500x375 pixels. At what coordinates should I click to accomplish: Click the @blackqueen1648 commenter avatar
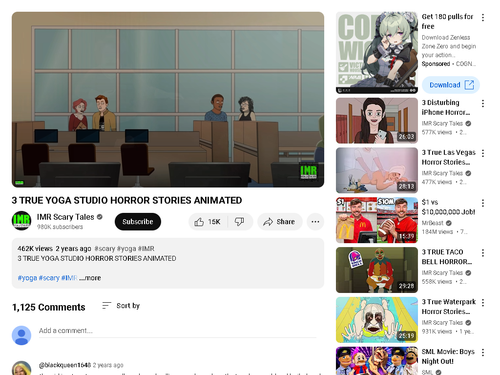click(22, 368)
